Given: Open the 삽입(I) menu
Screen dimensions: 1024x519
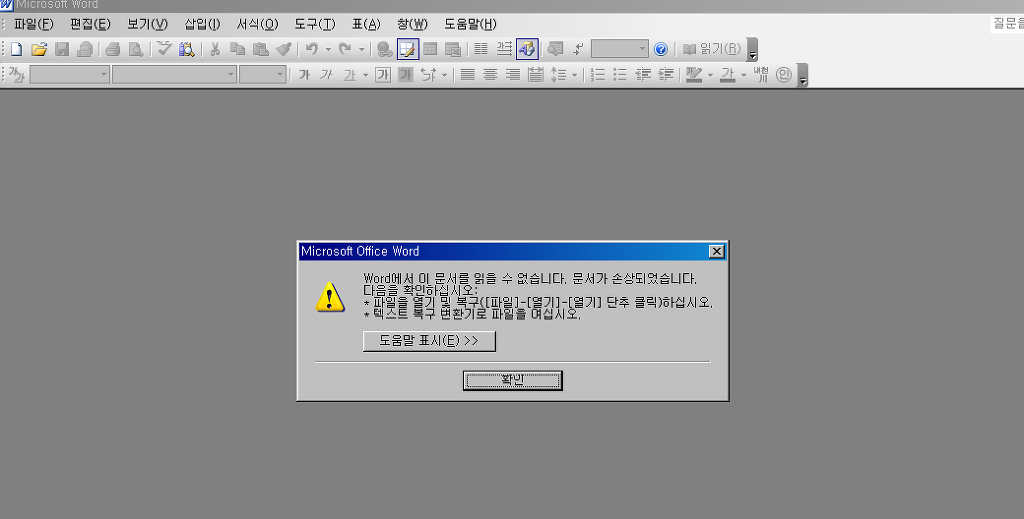Looking at the screenshot, I should click(x=202, y=24).
